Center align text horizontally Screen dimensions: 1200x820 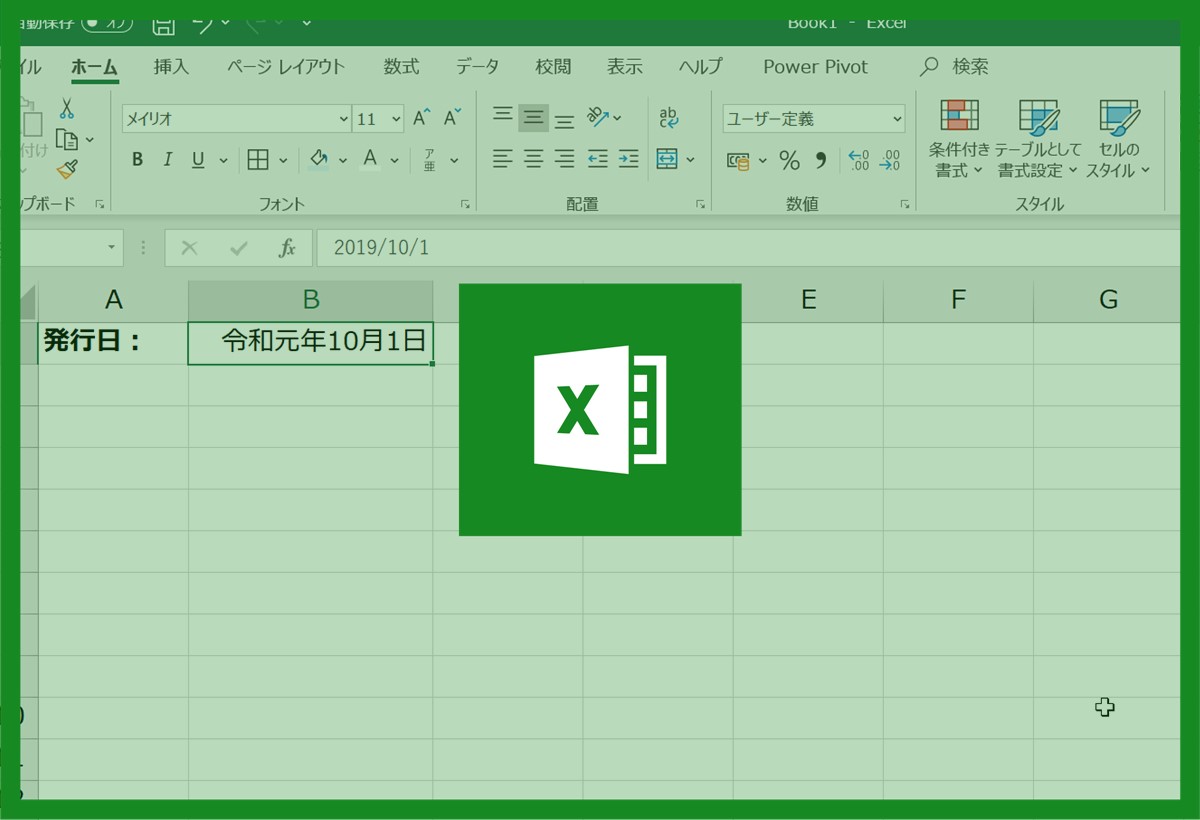click(534, 159)
